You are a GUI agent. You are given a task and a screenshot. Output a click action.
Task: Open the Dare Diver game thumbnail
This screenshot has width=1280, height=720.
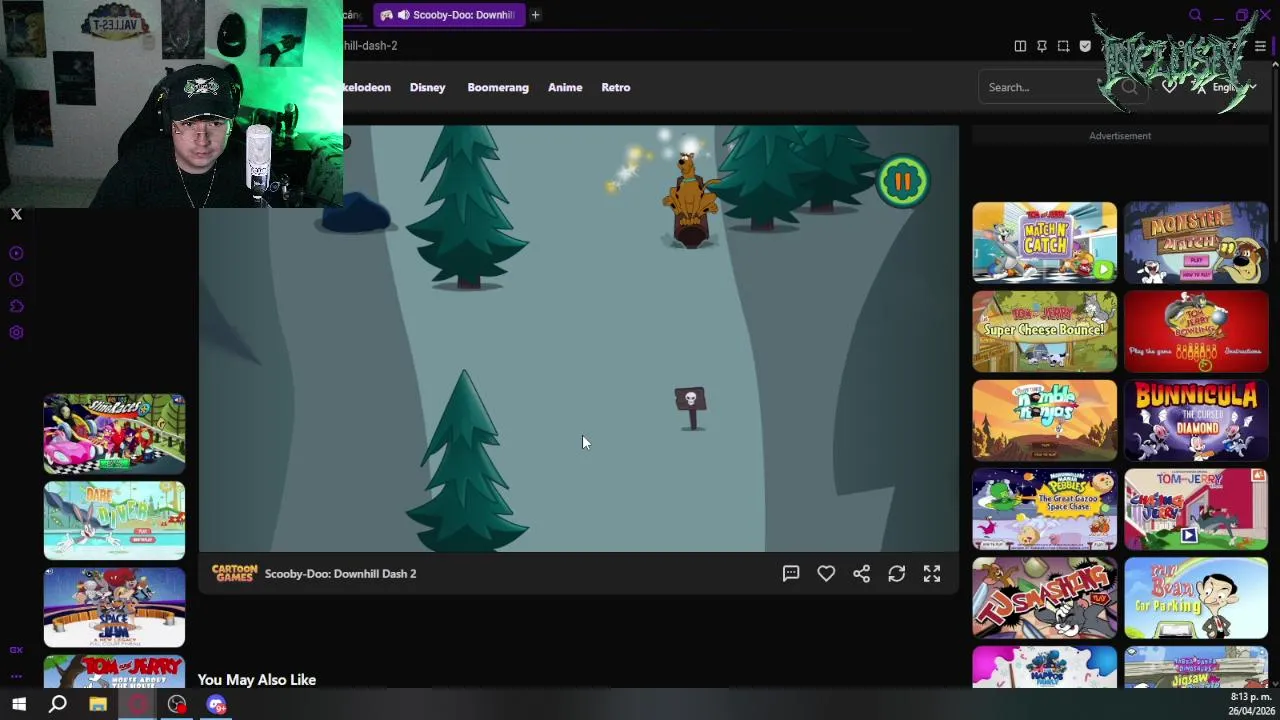click(x=114, y=520)
